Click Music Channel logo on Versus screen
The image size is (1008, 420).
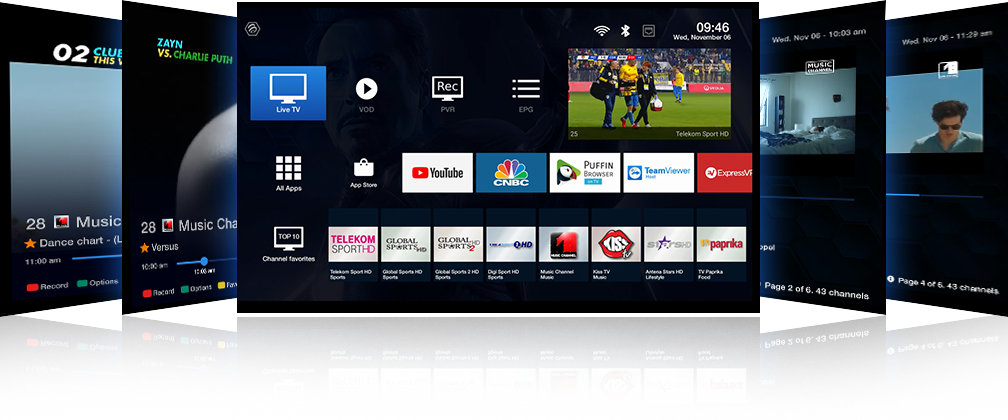point(167,225)
